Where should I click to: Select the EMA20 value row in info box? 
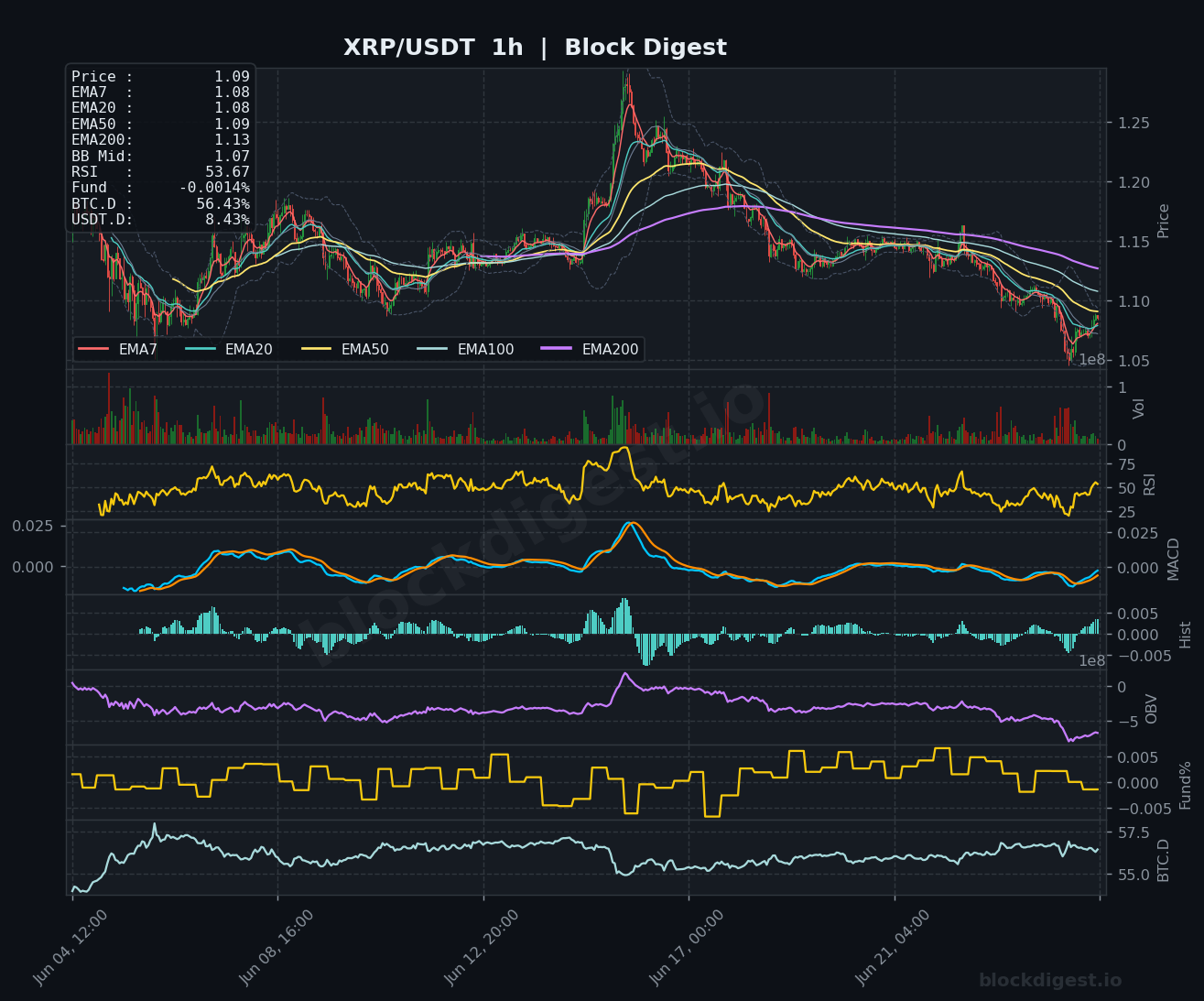(160, 108)
